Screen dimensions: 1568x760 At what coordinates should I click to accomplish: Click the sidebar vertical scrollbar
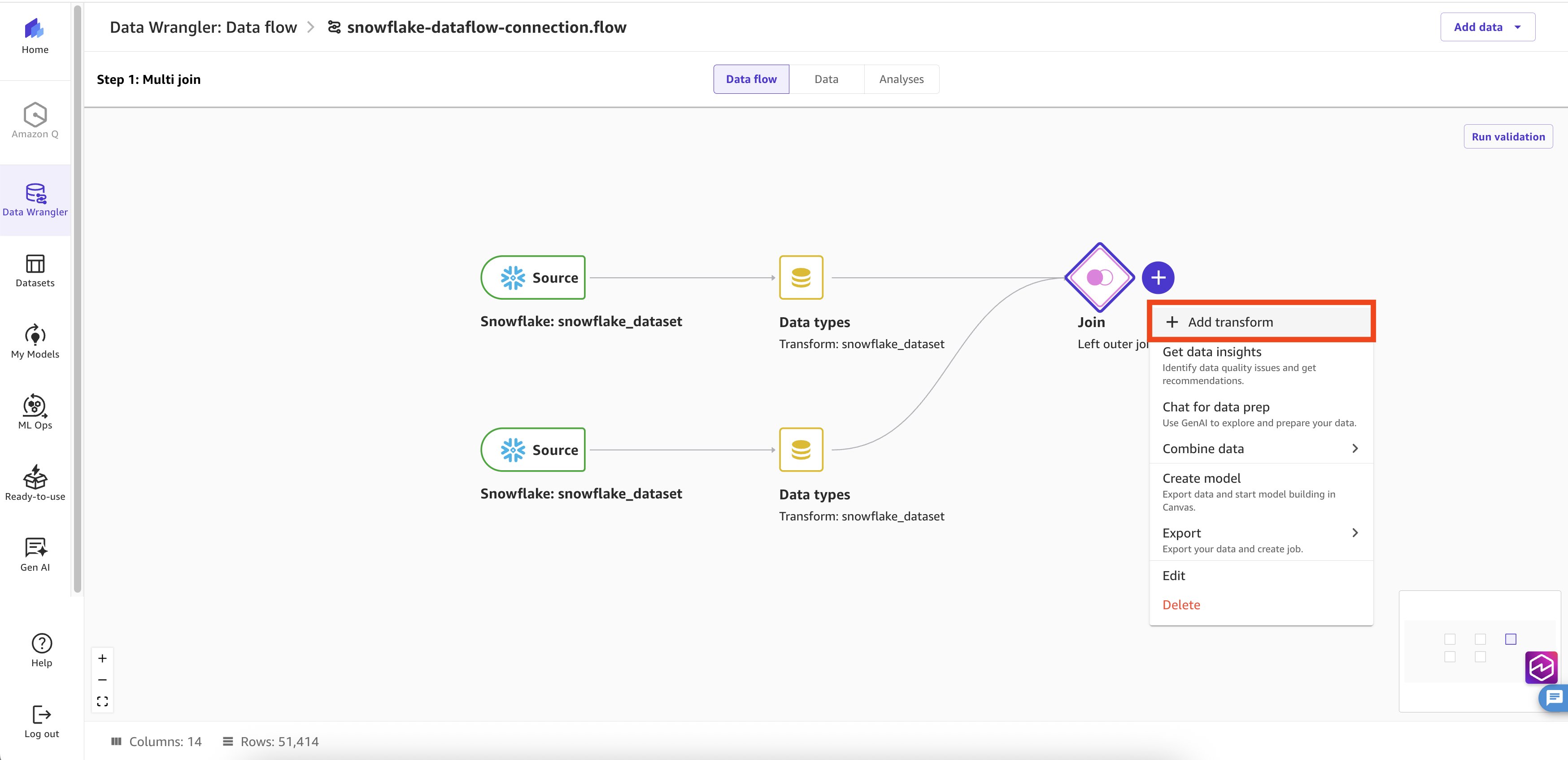pyautogui.click(x=77, y=298)
